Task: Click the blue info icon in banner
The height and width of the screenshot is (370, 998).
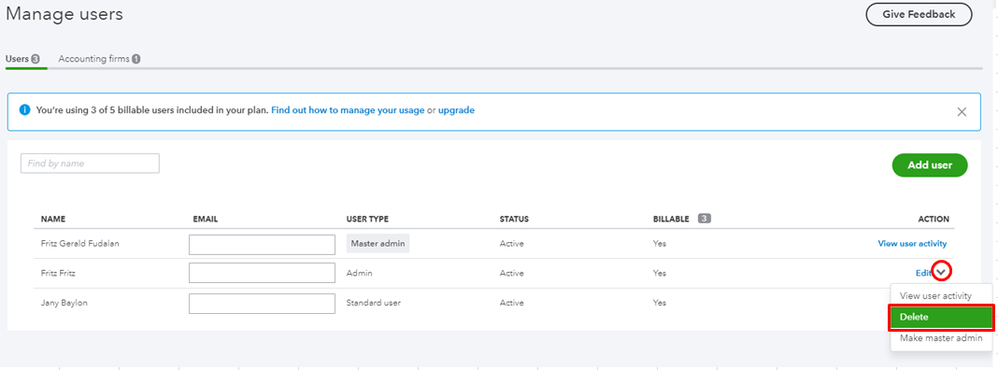Action: [25, 110]
